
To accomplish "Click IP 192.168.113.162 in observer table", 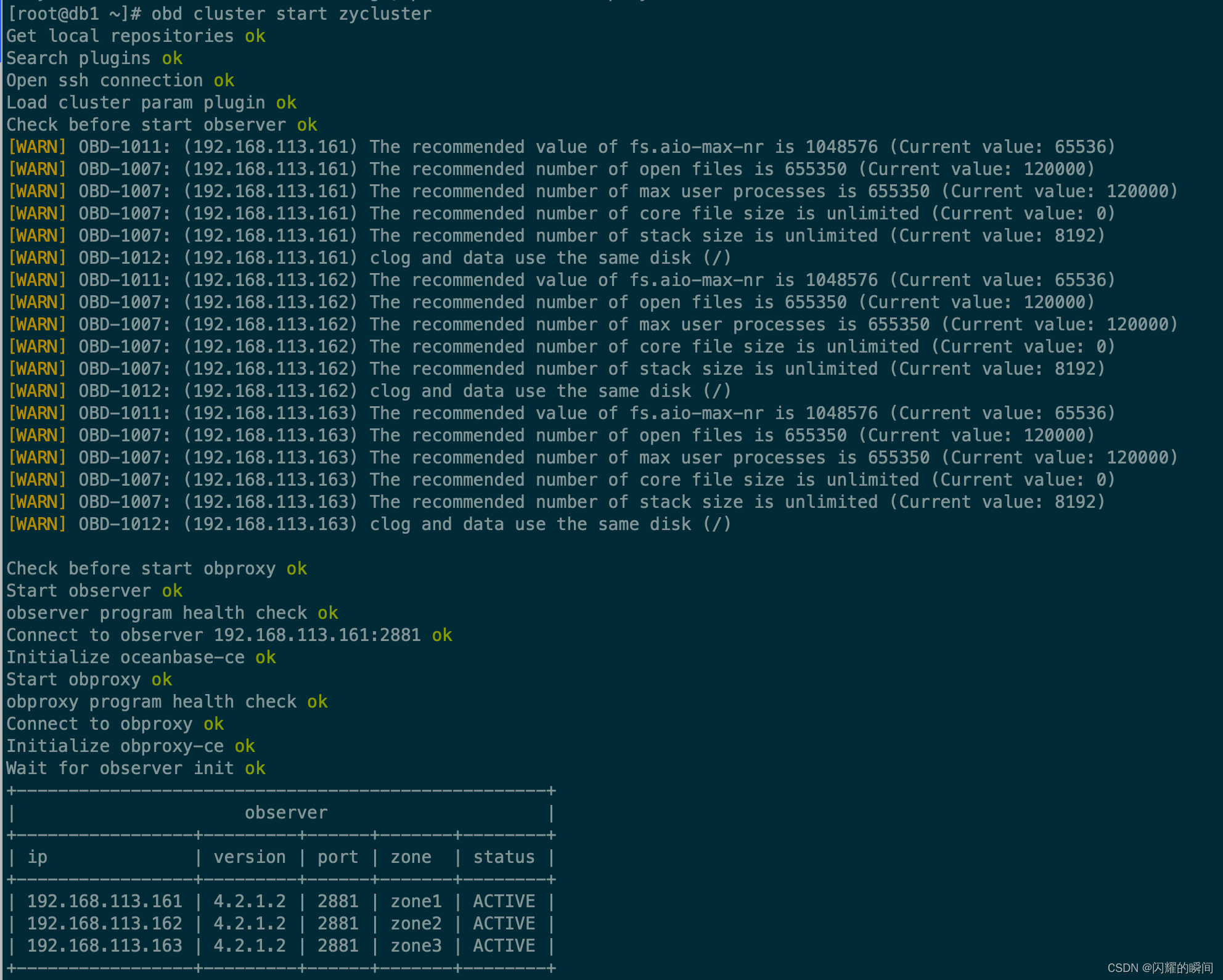I will 104,923.
